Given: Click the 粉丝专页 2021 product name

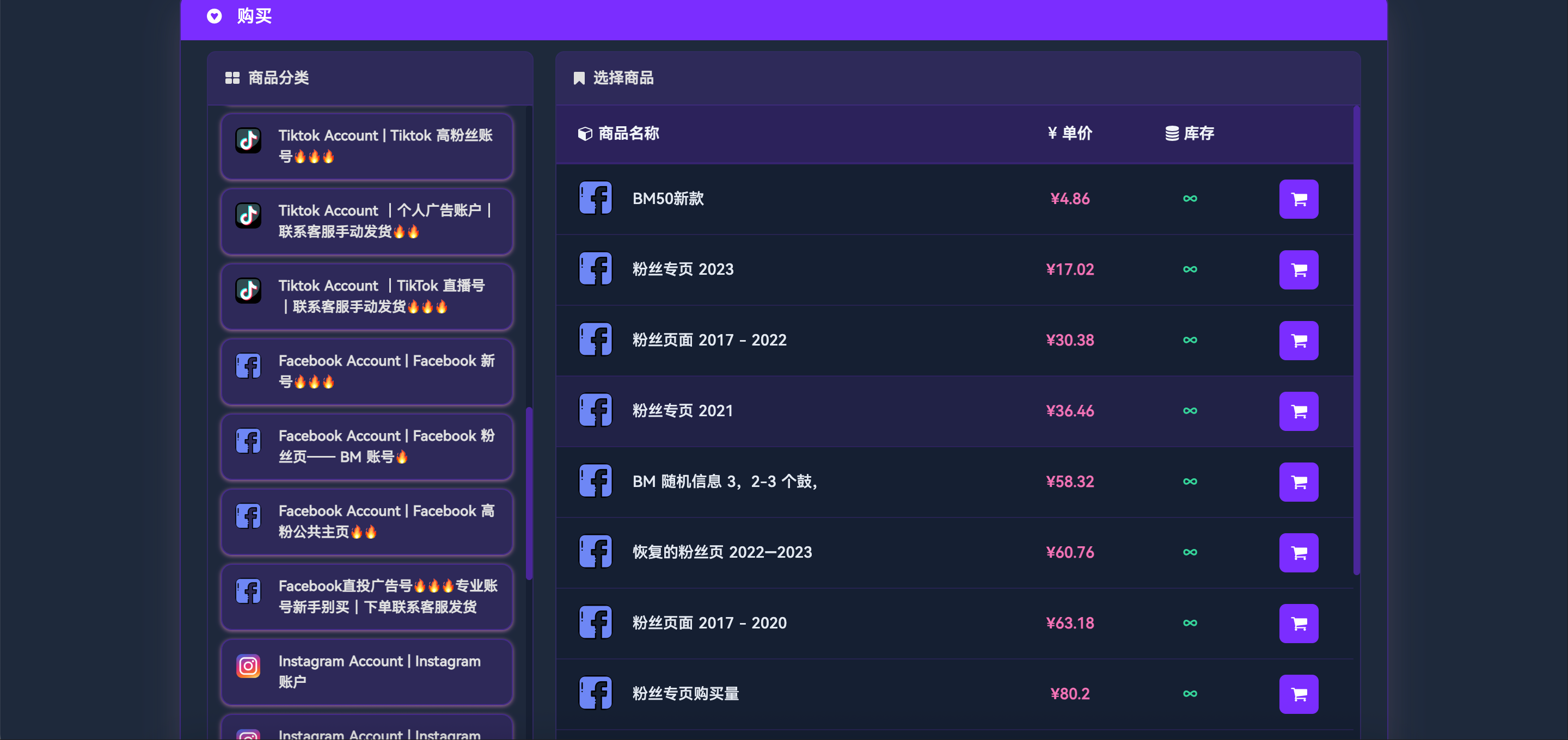Looking at the screenshot, I should pyautogui.click(x=682, y=411).
